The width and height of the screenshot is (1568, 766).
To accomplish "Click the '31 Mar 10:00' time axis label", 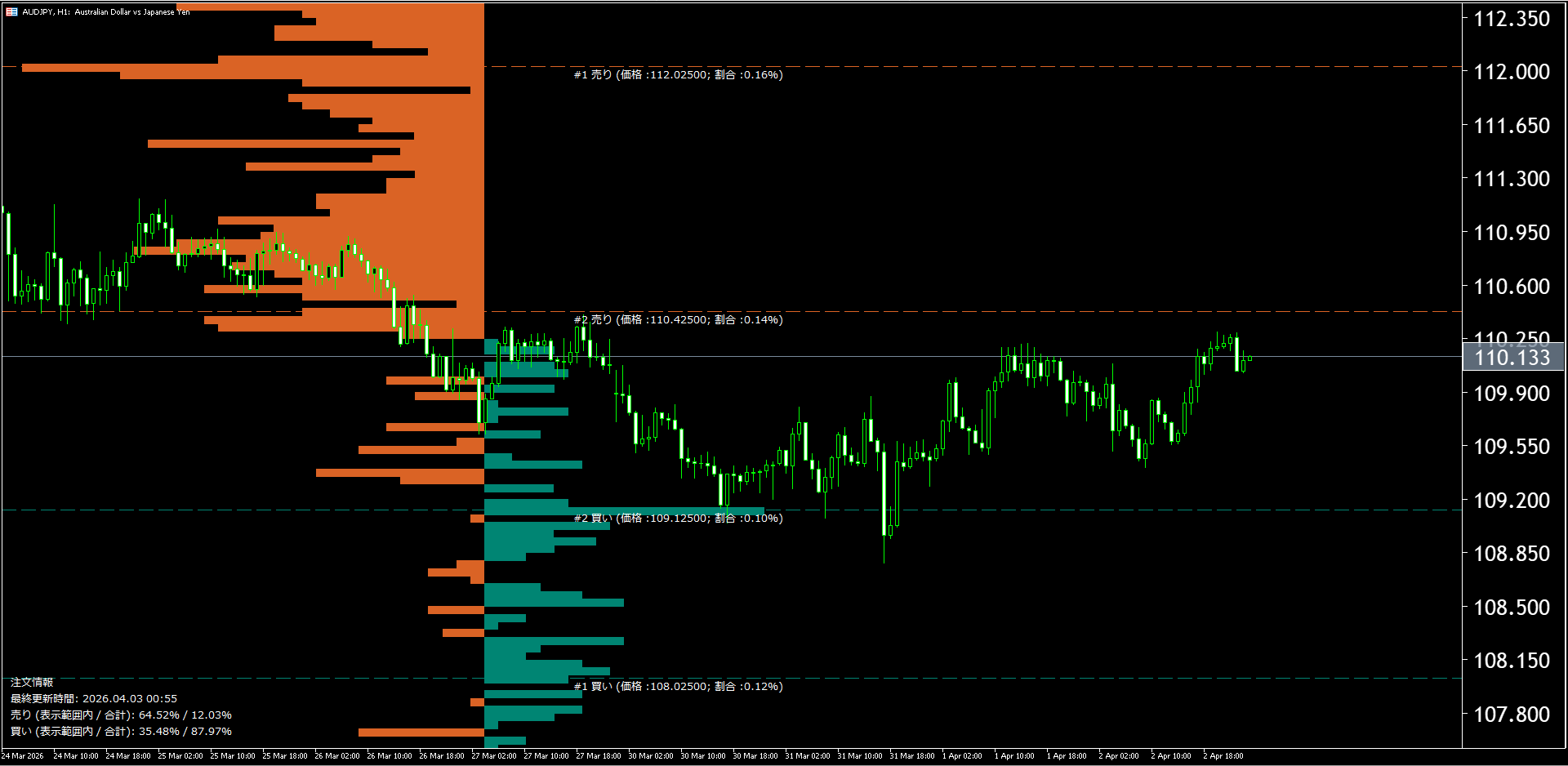I will pos(860,756).
